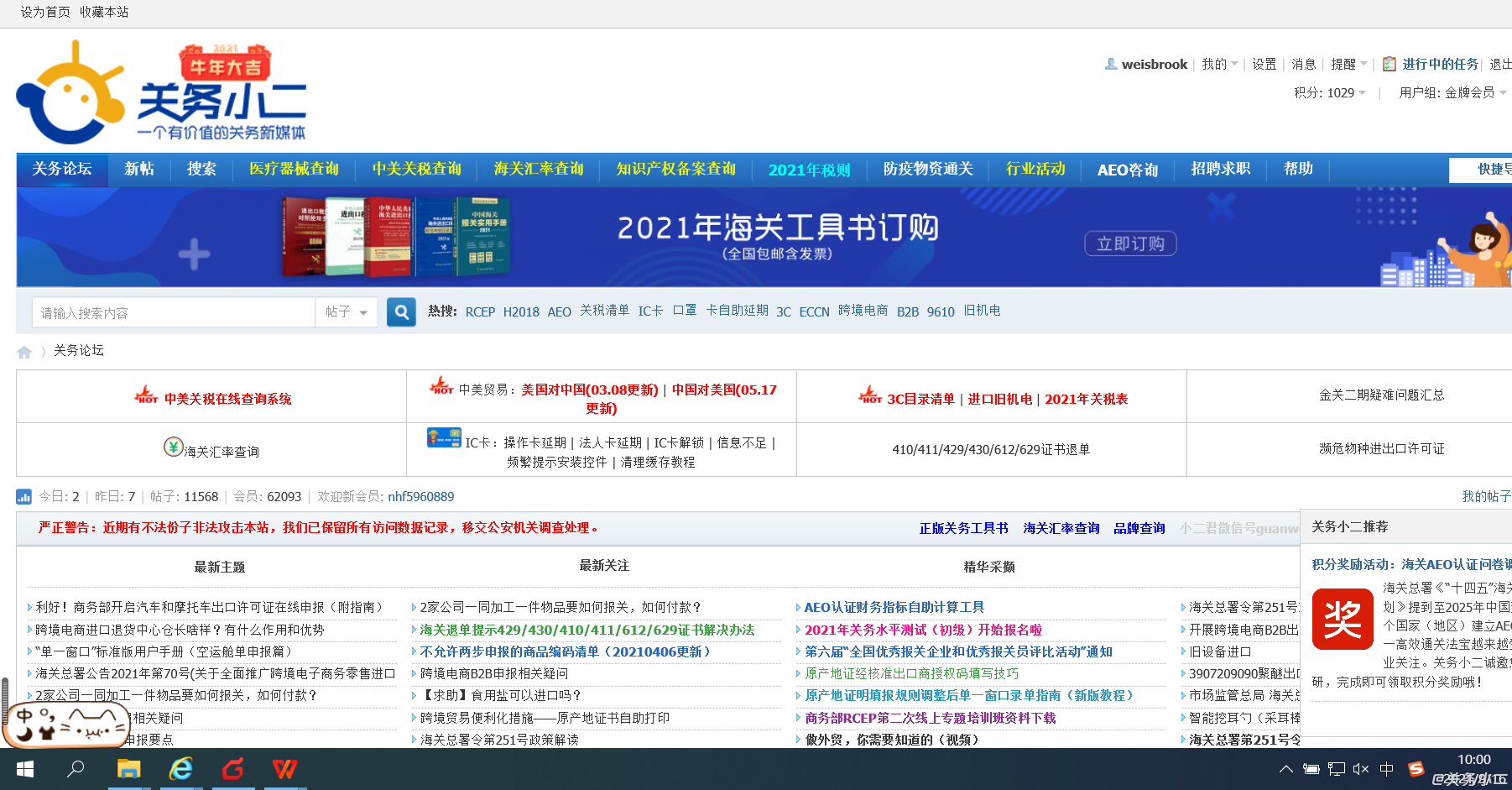1512x790 pixels.
Task: Click the 中 language indicator in tray
Action: (x=1386, y=769)
